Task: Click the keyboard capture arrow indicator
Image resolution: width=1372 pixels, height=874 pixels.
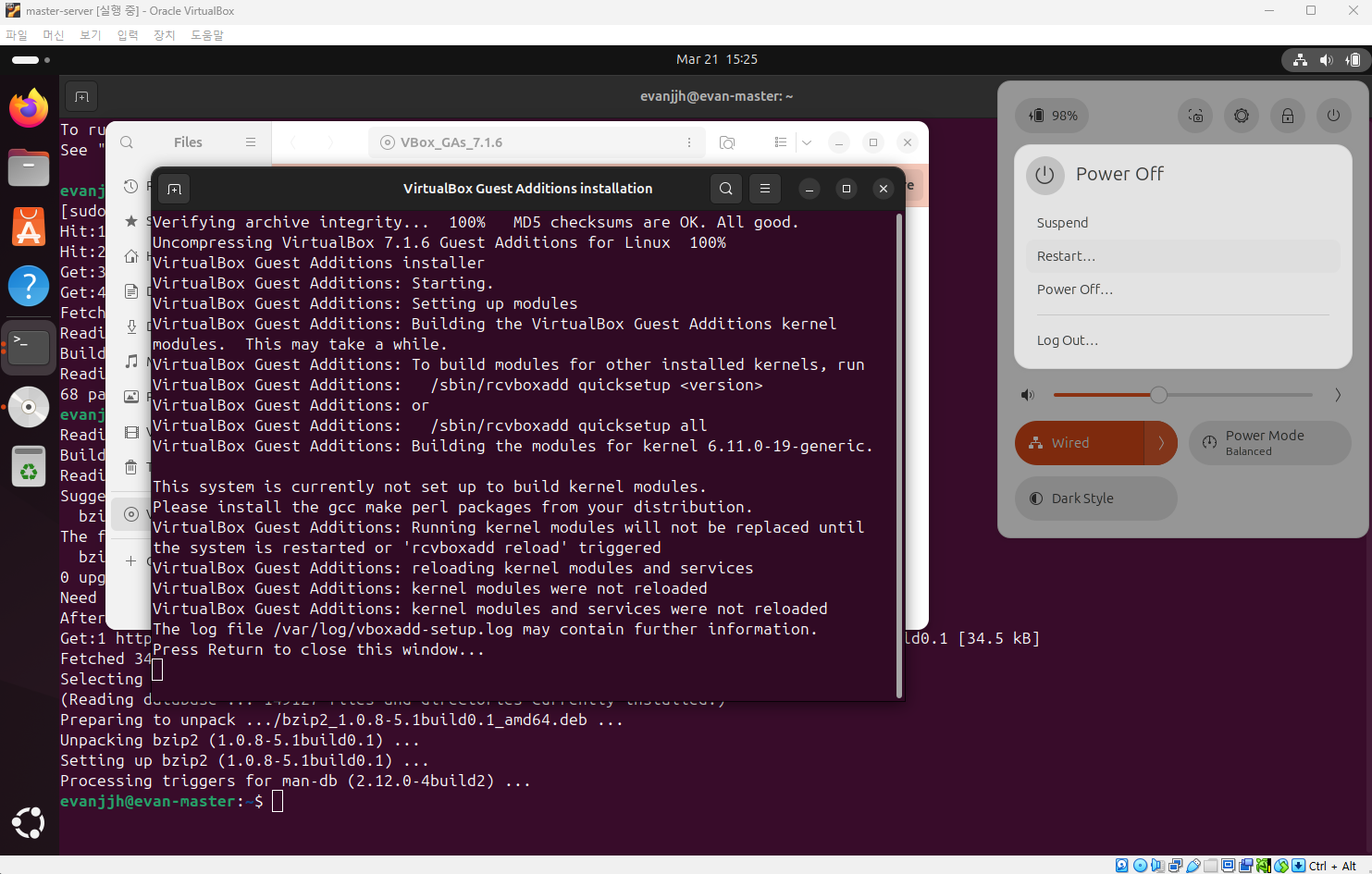Action: point(1299,866)
